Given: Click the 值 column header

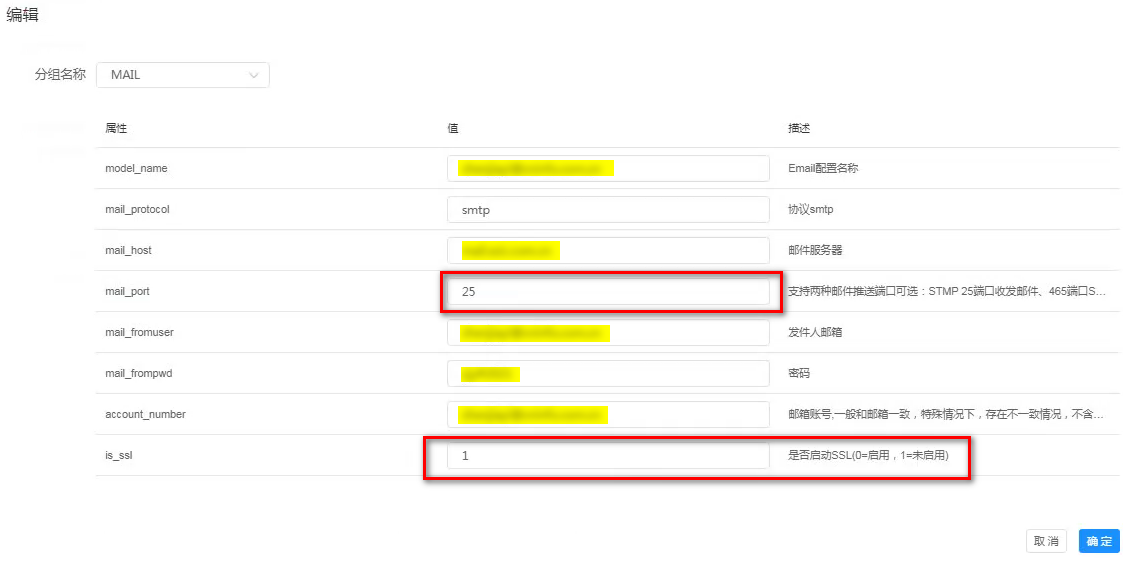Looking at the screenshot, I should pyautogui.click(x=453, y=128).
